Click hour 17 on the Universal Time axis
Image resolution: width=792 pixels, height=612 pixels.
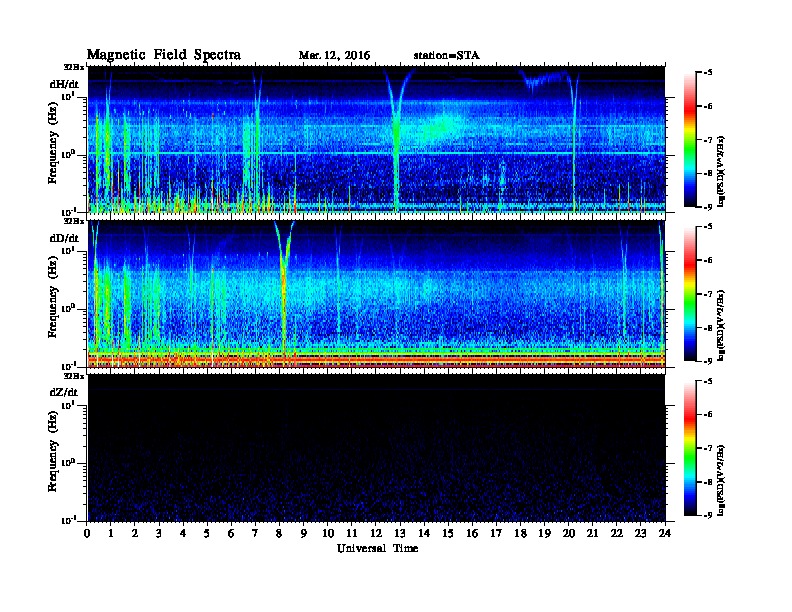(496, 533)
